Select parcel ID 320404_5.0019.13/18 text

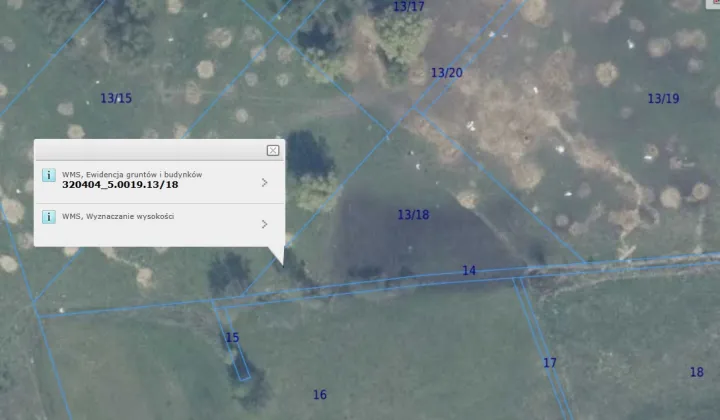pos(120,185)
